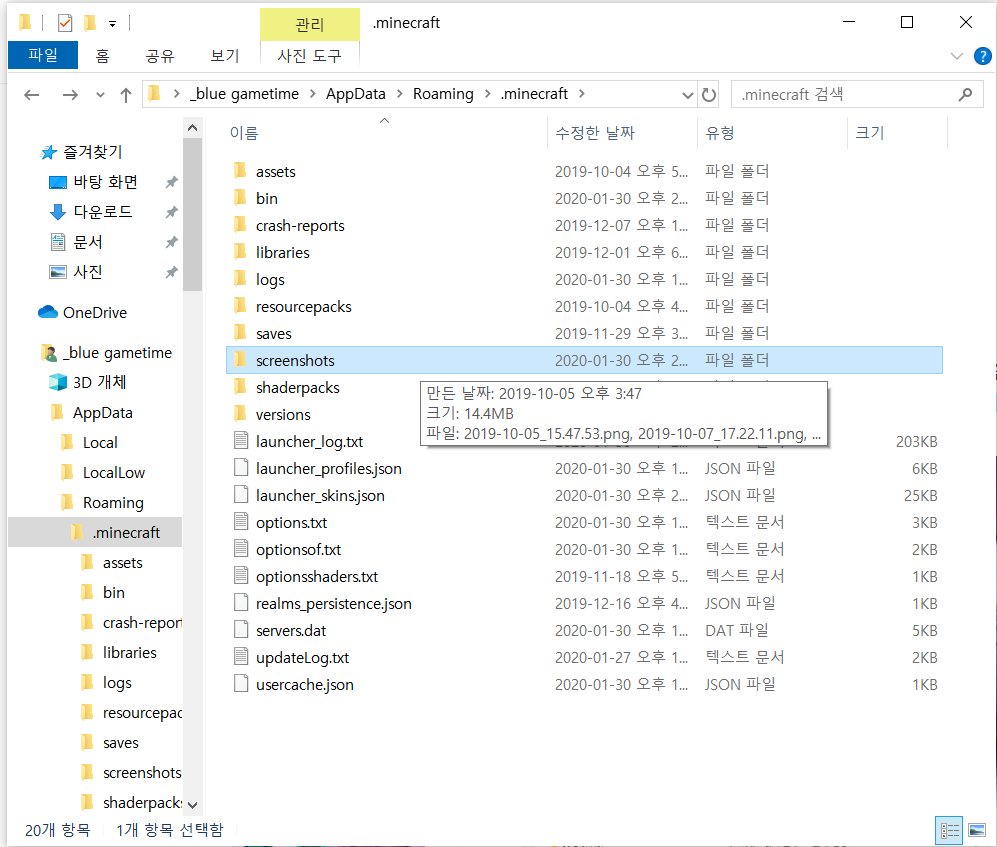Select the logs folder icon in list
Screen dimensions: 997x847
tap(240, 279)
